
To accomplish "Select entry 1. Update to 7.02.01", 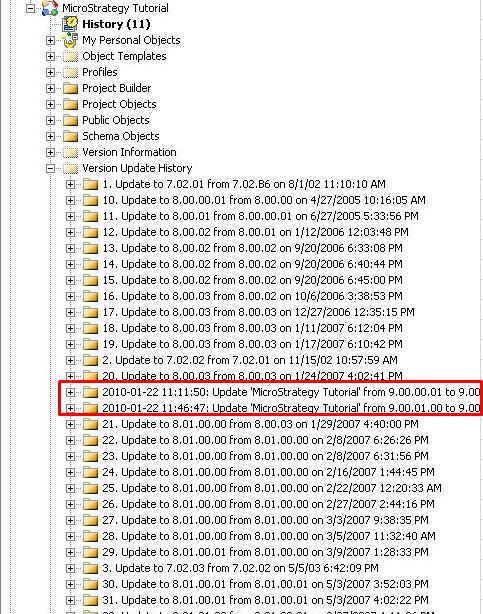I will pos(244,184).
